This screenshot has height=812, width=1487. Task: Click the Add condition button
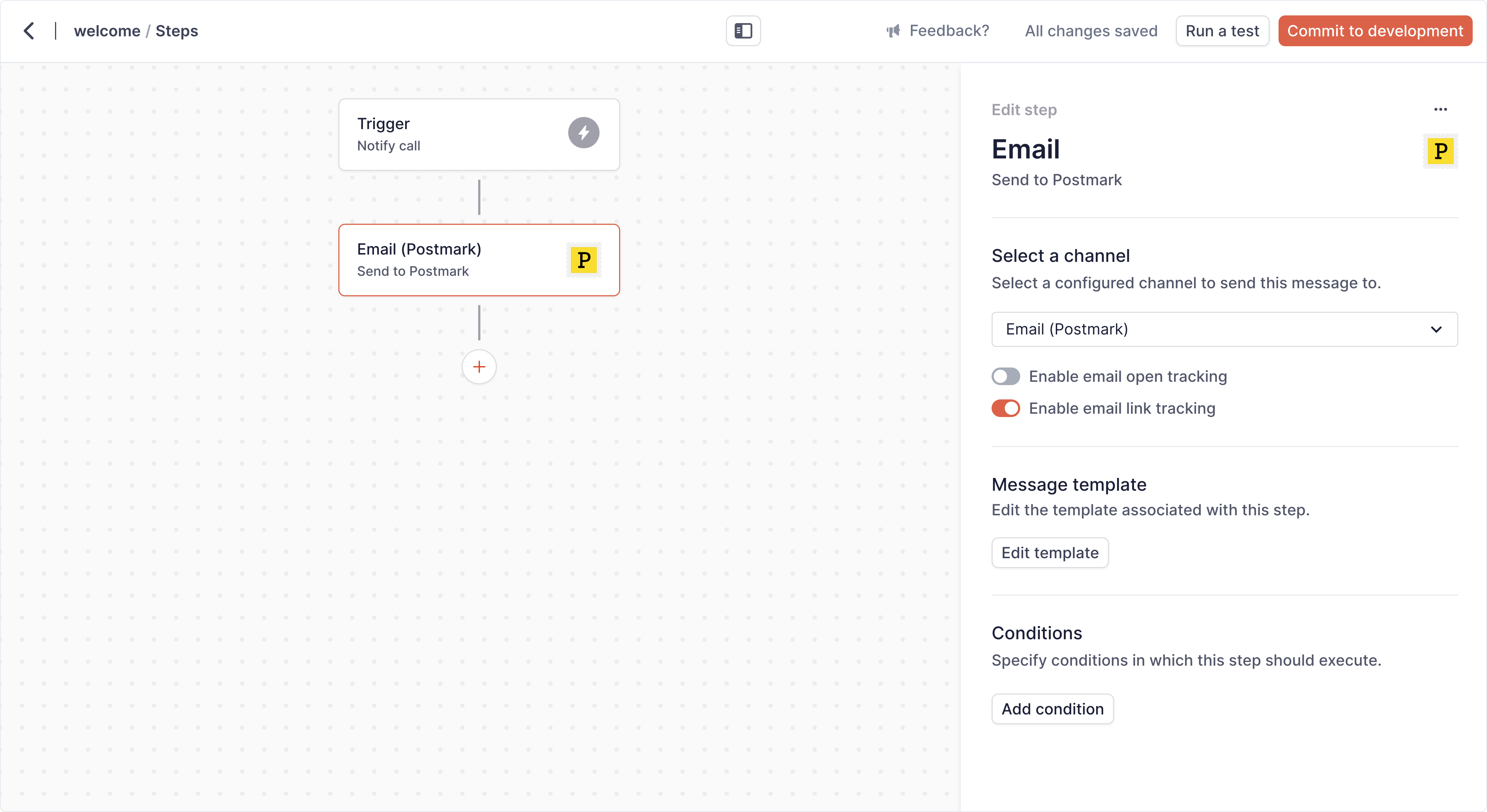pos(1053,709)
